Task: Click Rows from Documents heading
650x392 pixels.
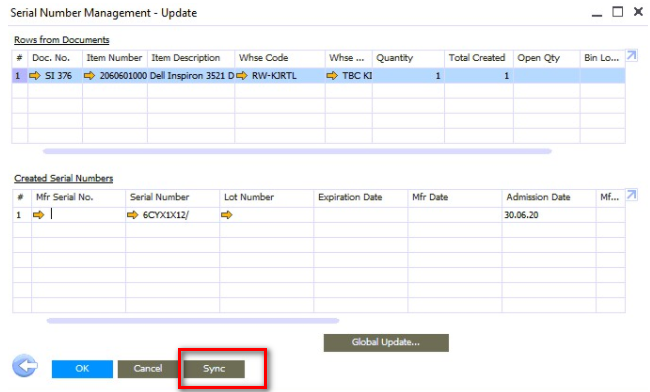Action: [62, 40]
